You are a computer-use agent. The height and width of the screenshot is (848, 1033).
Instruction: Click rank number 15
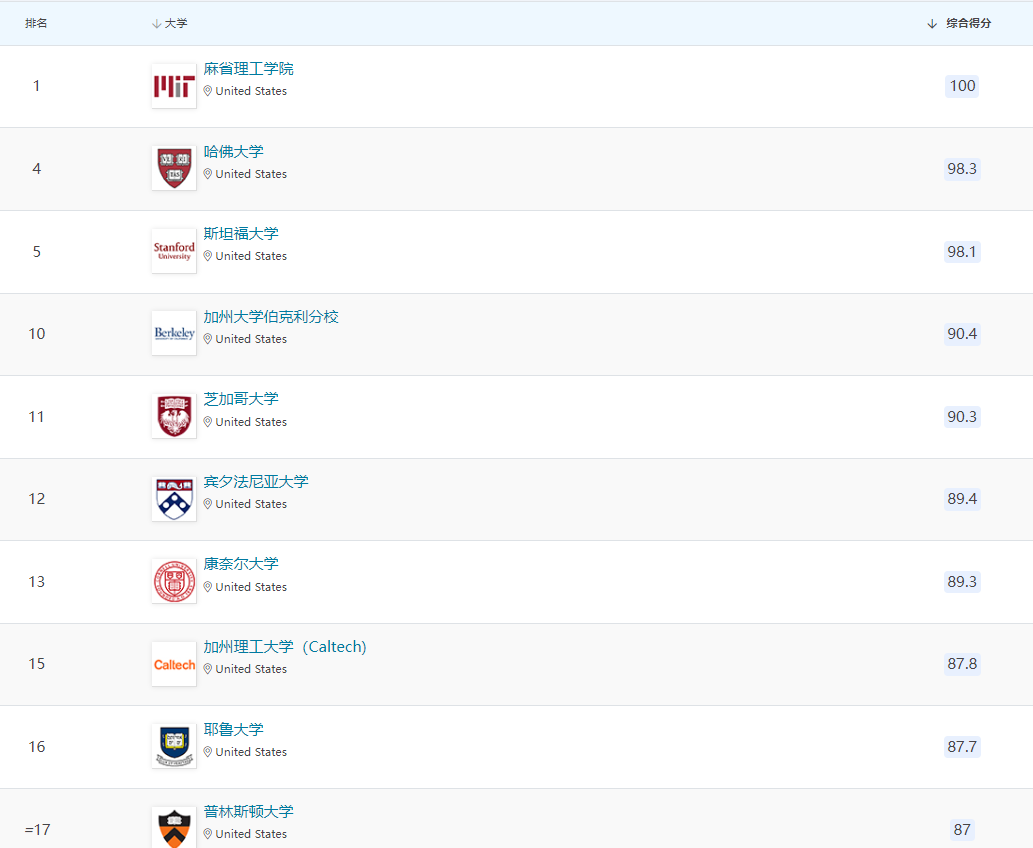pyautogui.click(x=37, y=664)
